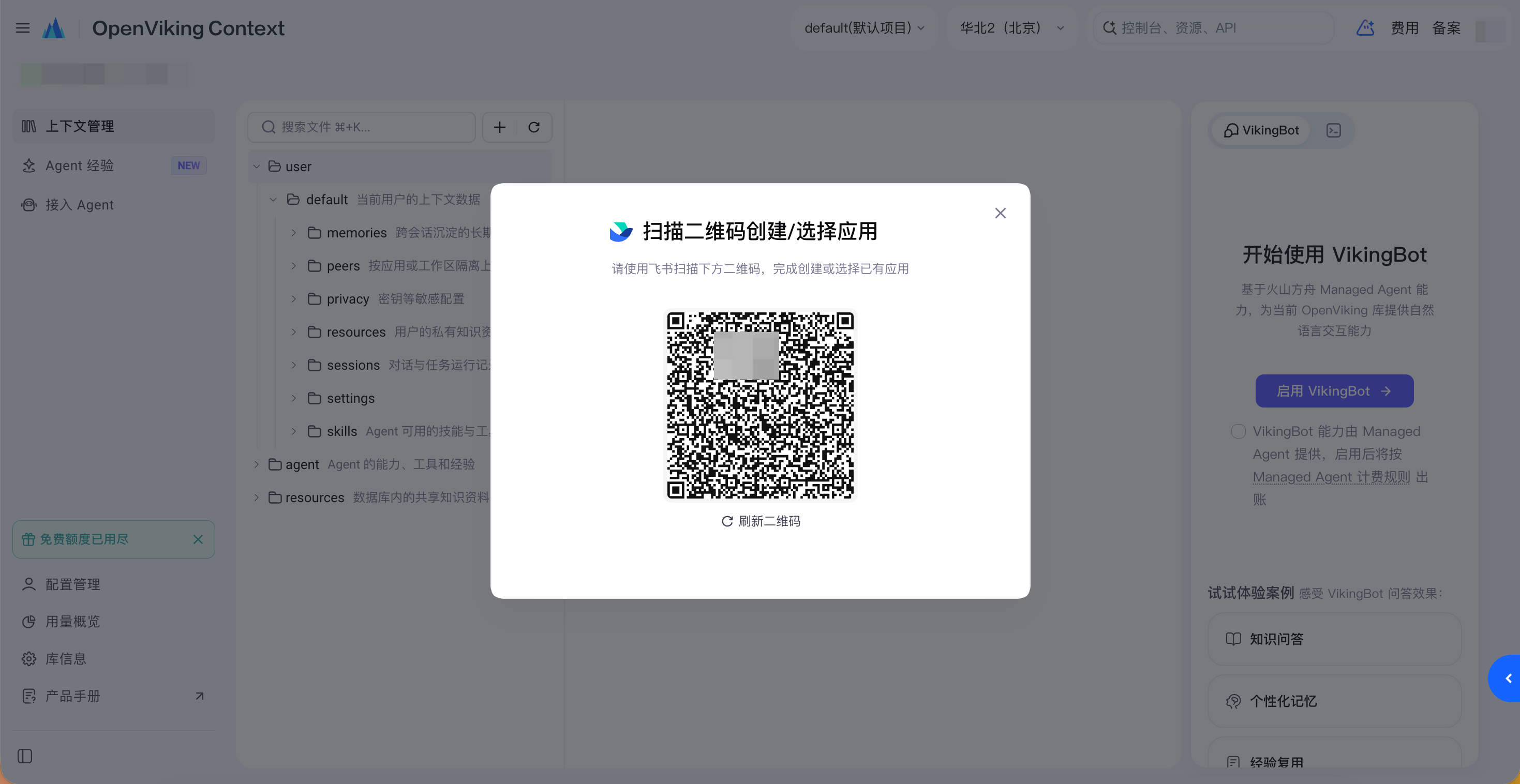Open Agent 经验 in the sidebar

tap(114, 165)
